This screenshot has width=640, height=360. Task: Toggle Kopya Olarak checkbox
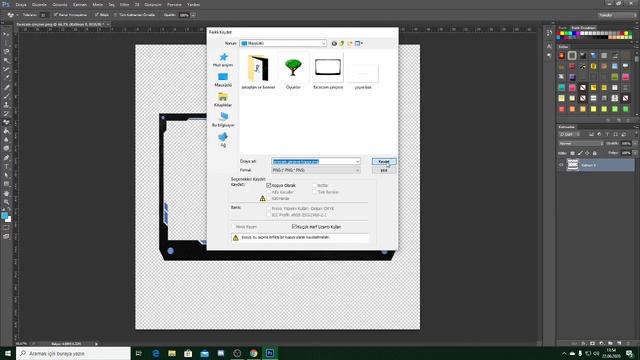click(269, 185)
